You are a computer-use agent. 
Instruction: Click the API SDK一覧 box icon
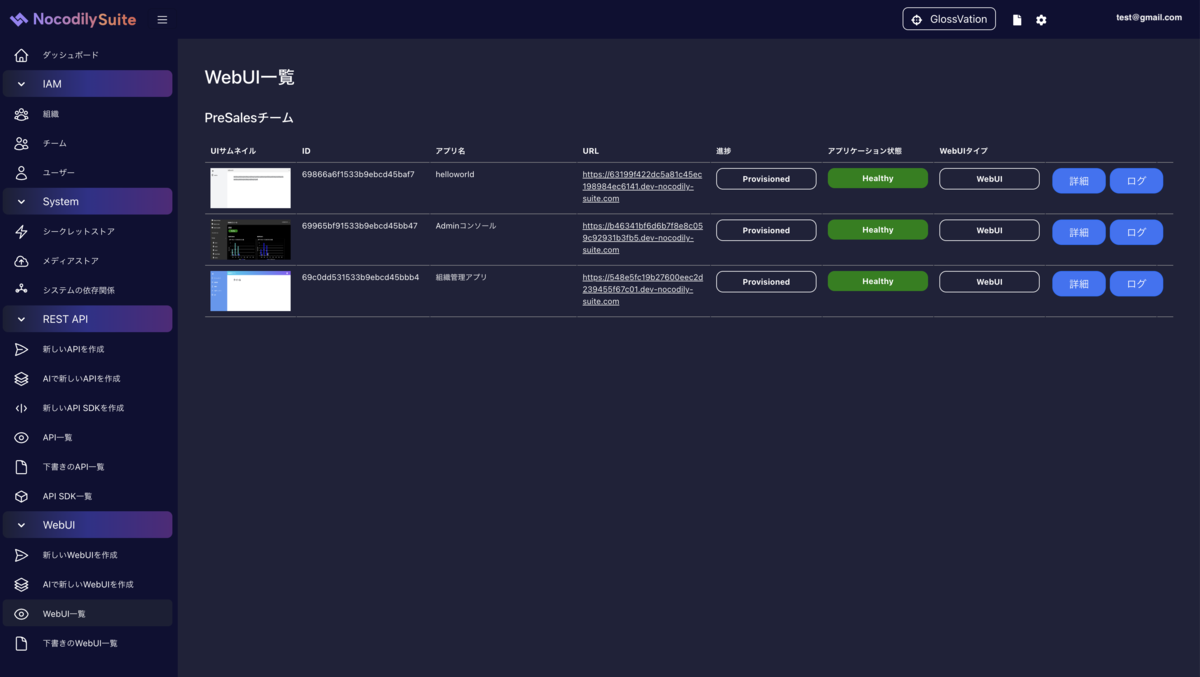(21, 496)
